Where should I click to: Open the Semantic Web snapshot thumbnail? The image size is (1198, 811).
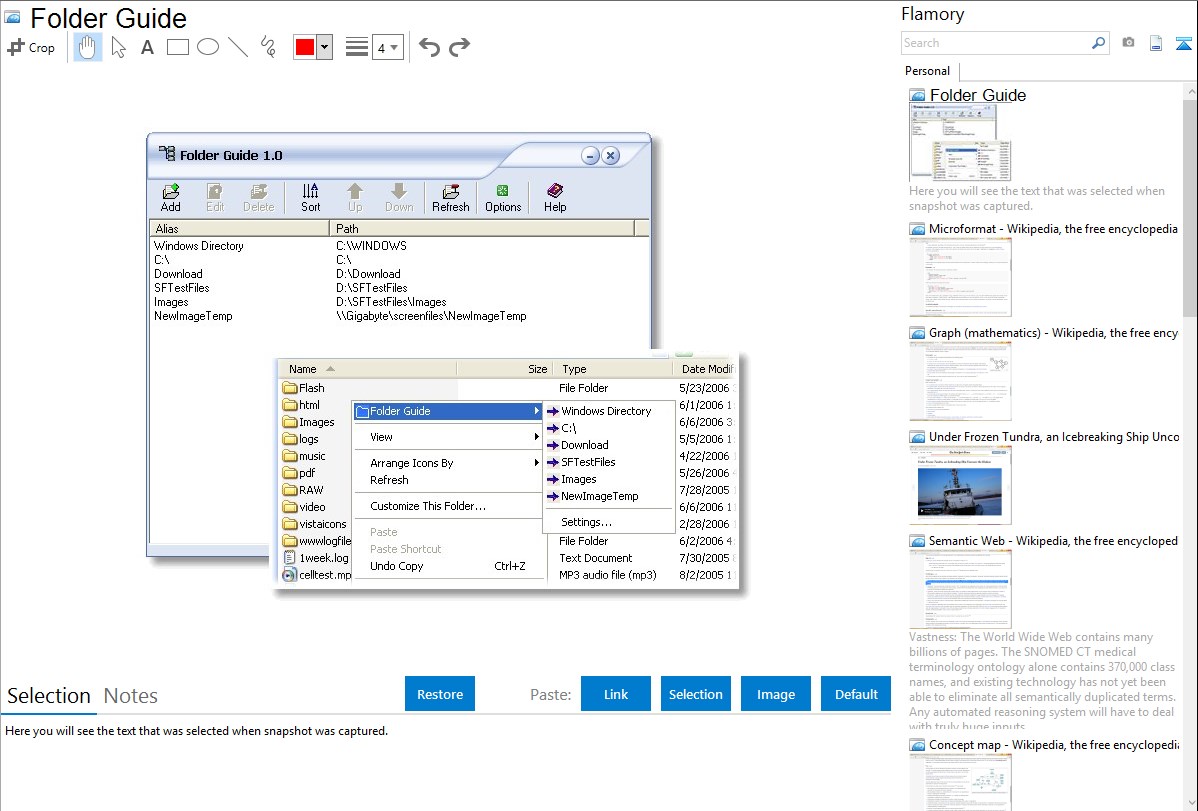(x=960, y=589)
